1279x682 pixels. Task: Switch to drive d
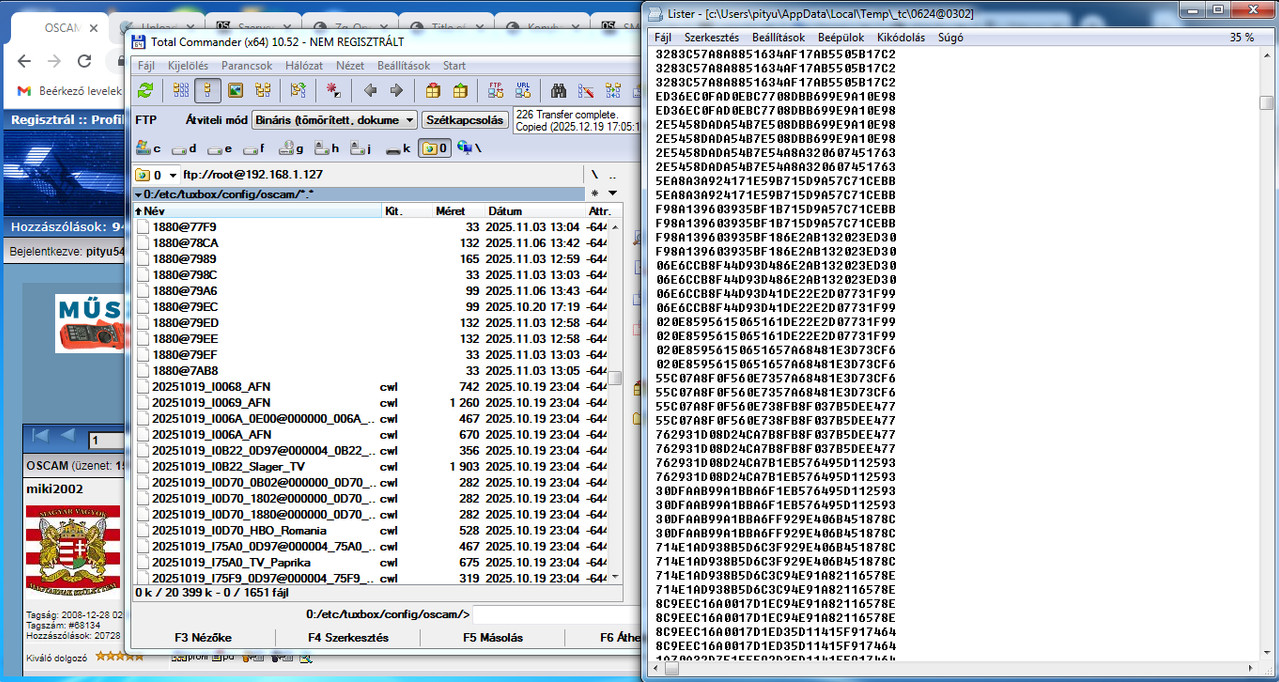click(x=185, y=148)
